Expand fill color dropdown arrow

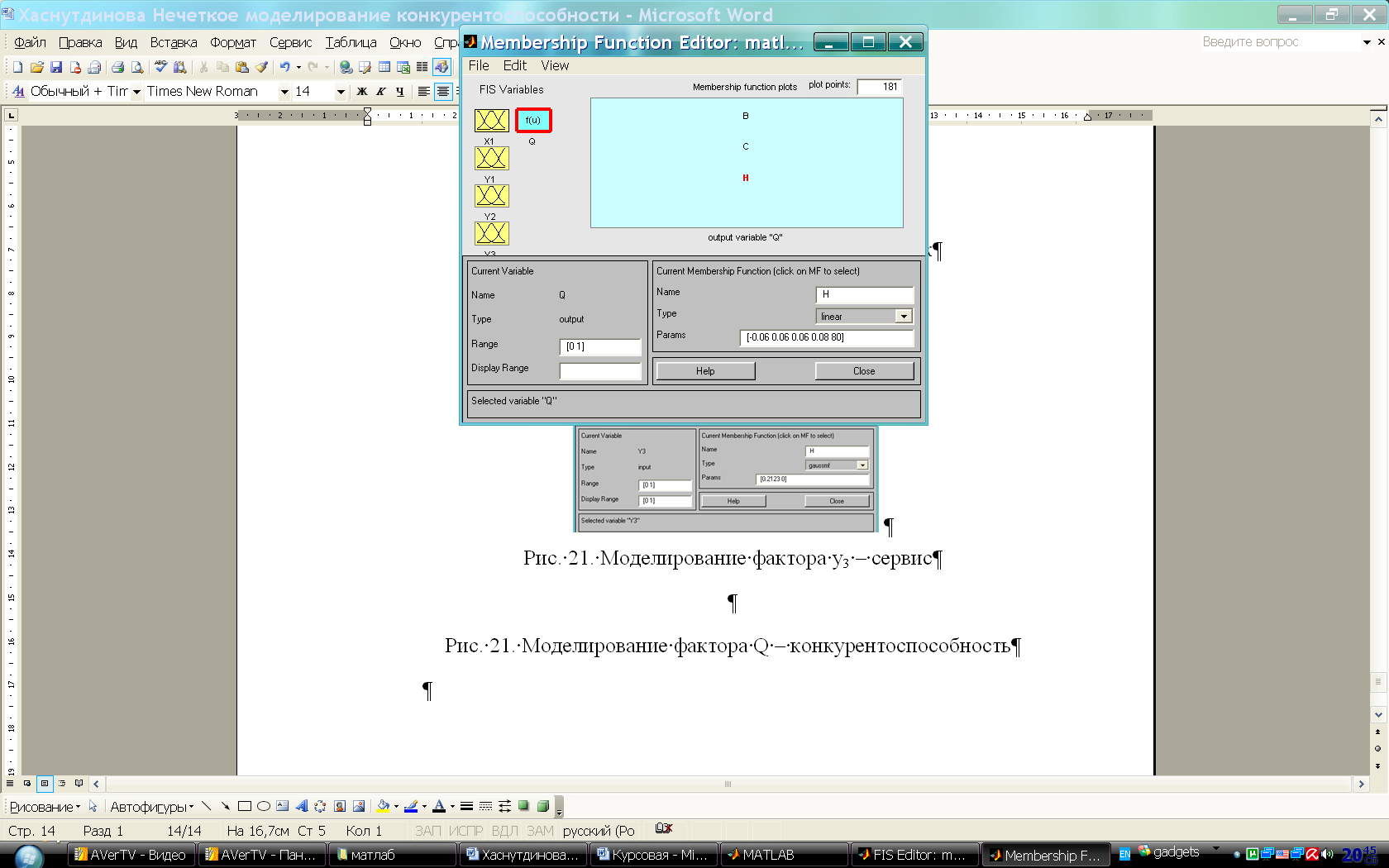(396, 807)
